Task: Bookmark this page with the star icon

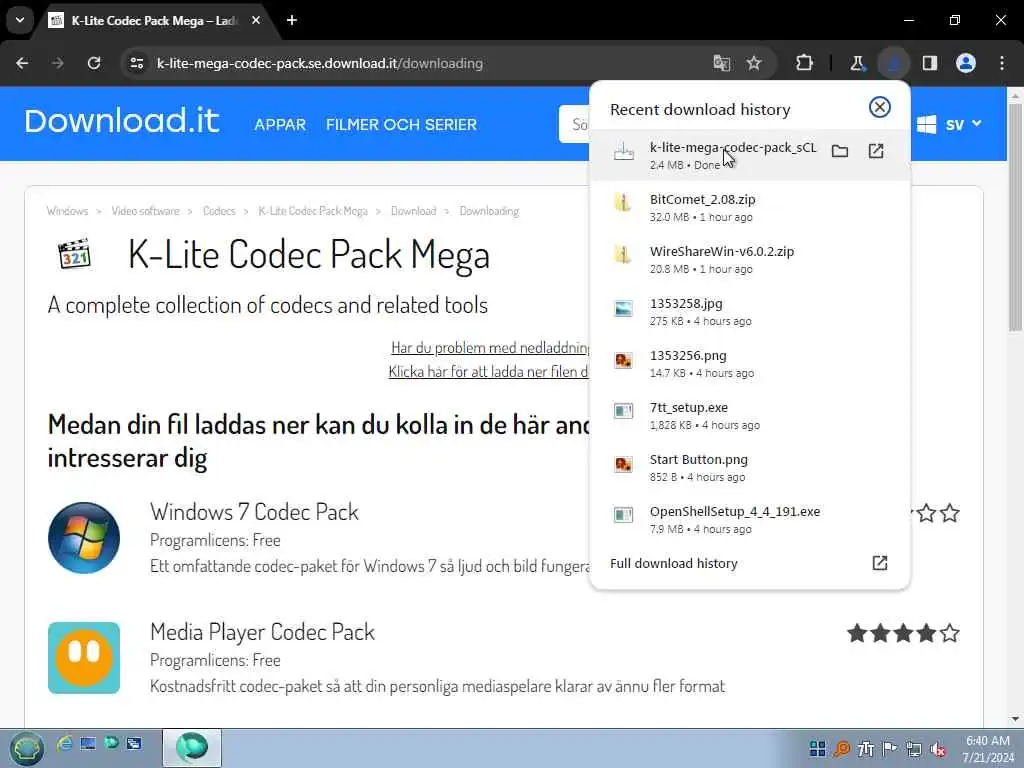Action: 754,63
